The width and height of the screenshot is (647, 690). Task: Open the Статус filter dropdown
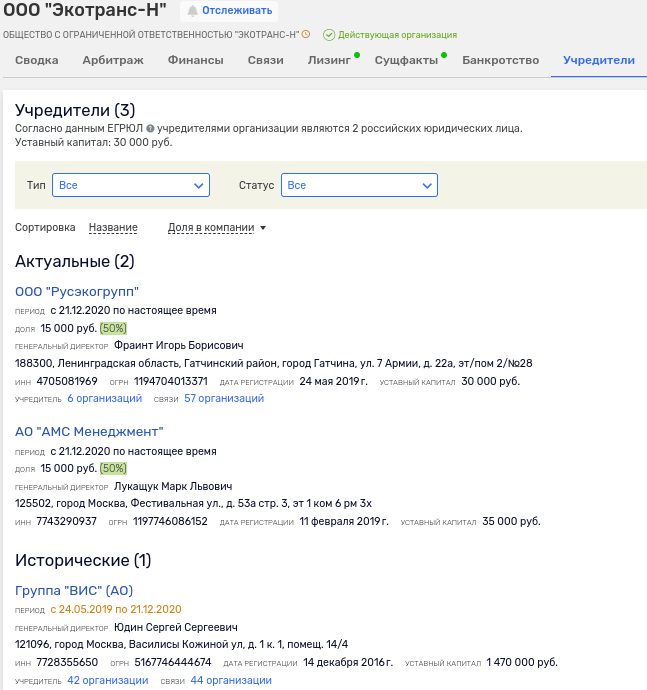point(359,185)
